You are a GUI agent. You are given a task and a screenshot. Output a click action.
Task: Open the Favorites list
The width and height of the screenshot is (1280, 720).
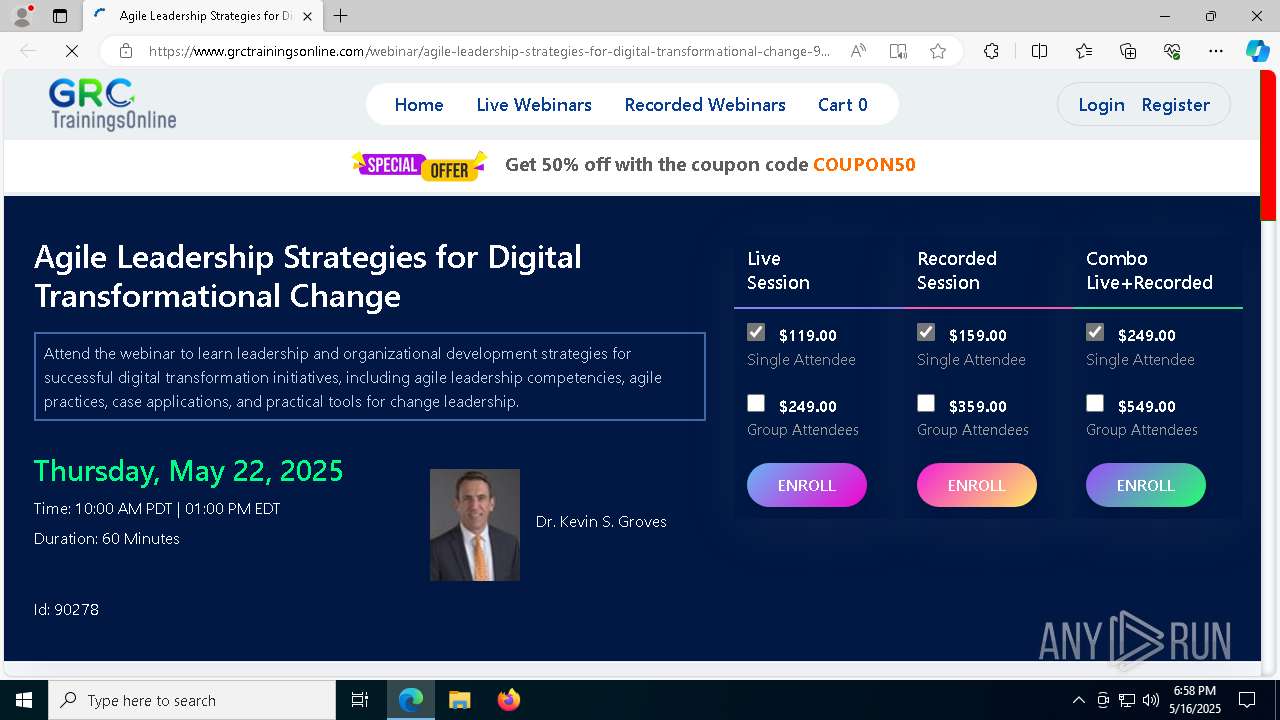[x=1084, y=51]
